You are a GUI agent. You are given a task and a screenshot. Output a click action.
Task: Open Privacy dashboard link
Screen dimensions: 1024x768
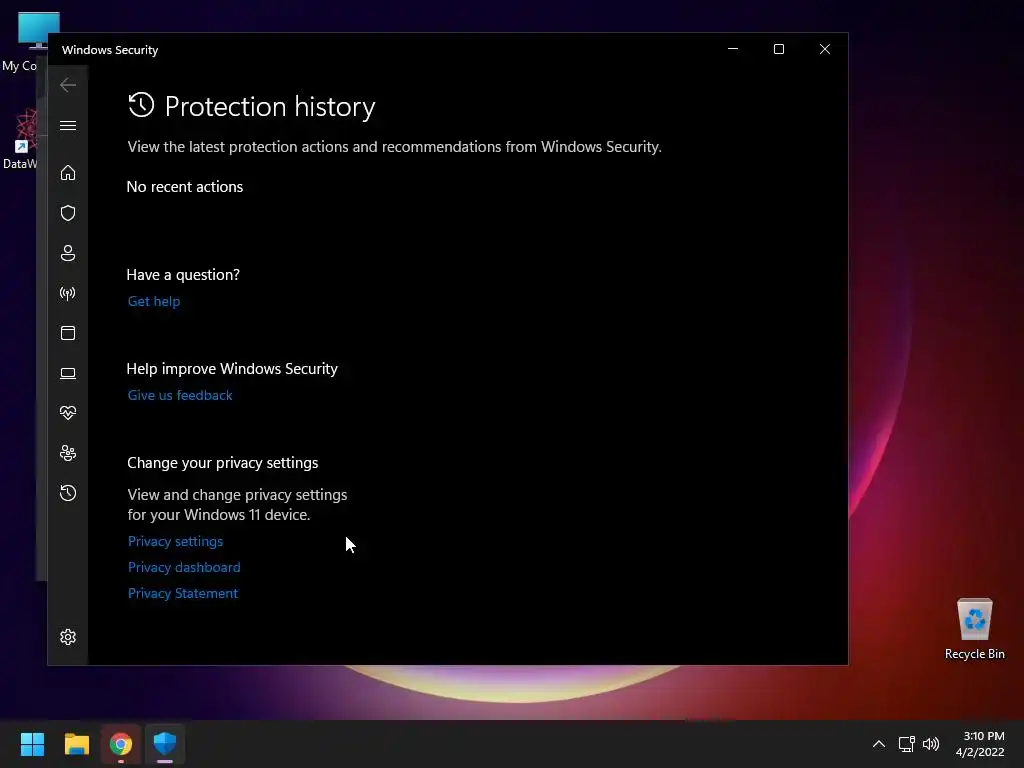coord(184,567)
